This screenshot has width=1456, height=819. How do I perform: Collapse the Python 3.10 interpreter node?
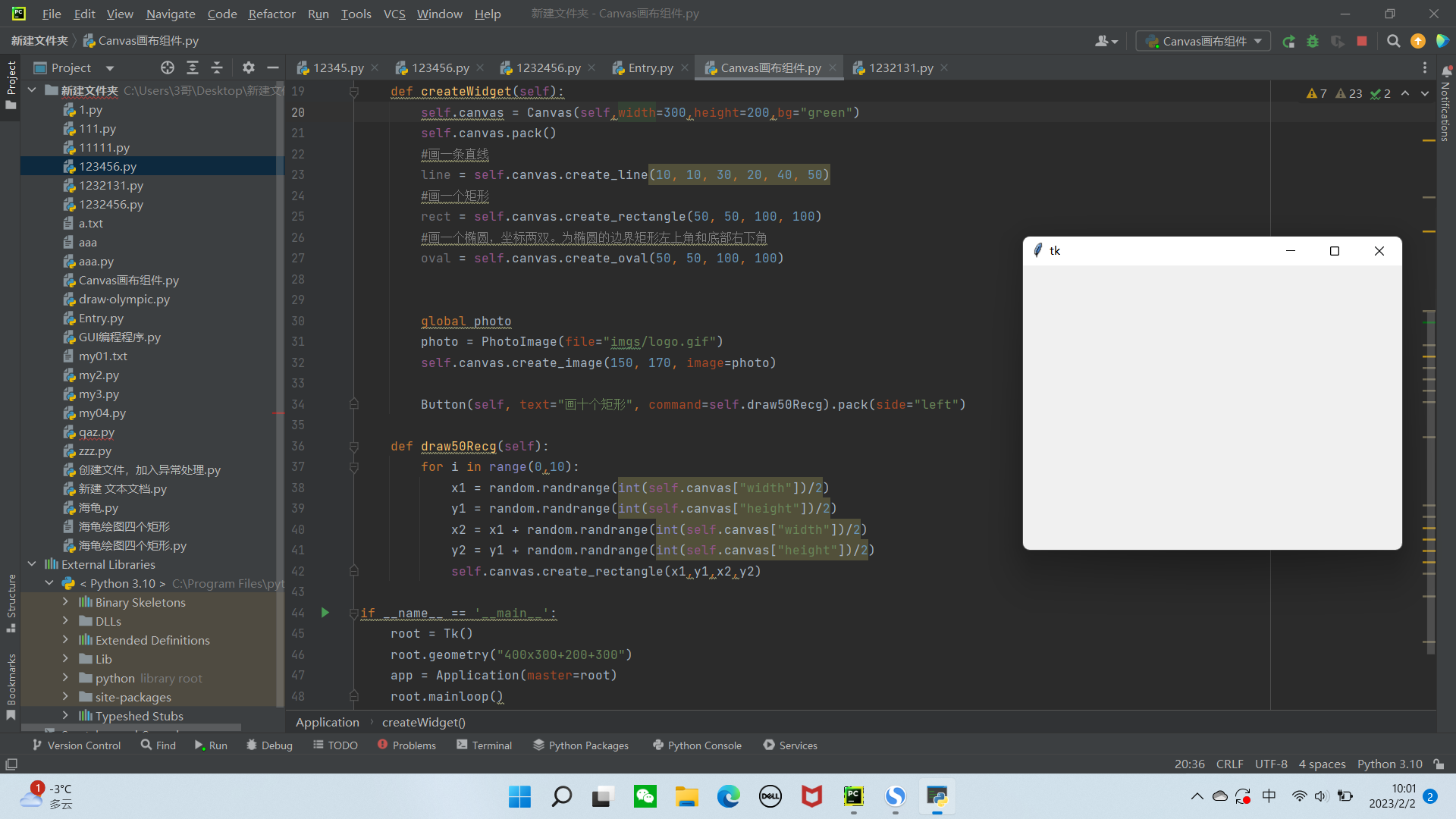tap(49, 583)
